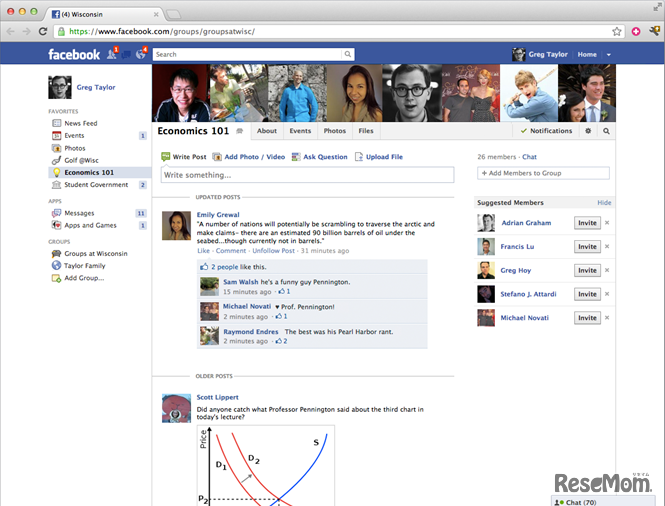Viewport: 665px width, 506px height.
Task: Open the Chat (70) bar
Action: 603,502
